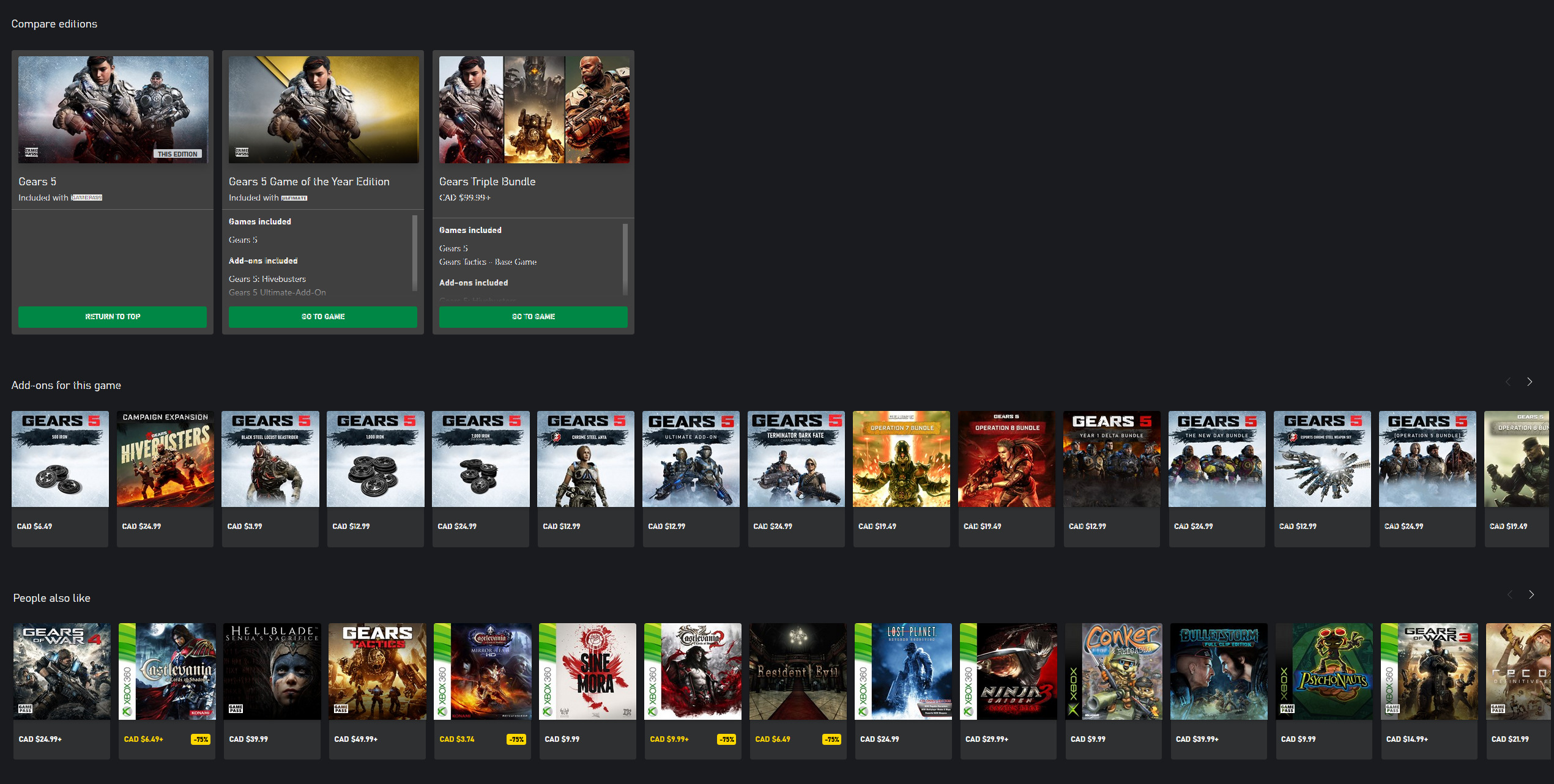The width and height of the screenshot is (1554, 784).
Task: Open the Operation 8 Bundle add-on with red artwork
Action: point(1007,479)
